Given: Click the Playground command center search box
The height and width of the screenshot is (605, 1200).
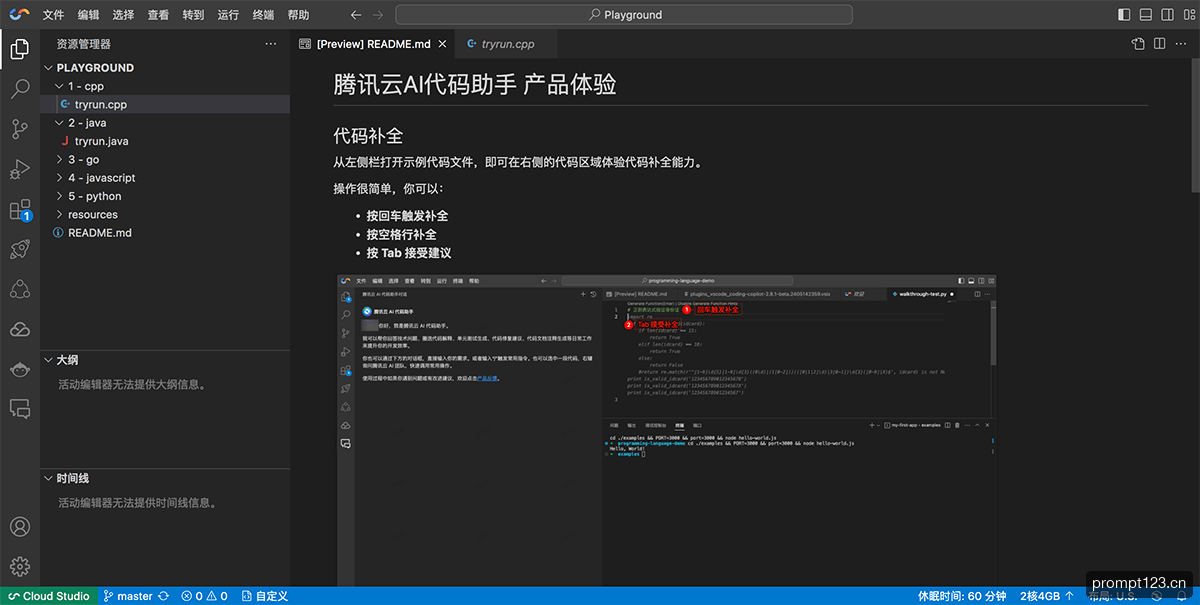Looking at the screenshot, I should click(x=624, y=15).
